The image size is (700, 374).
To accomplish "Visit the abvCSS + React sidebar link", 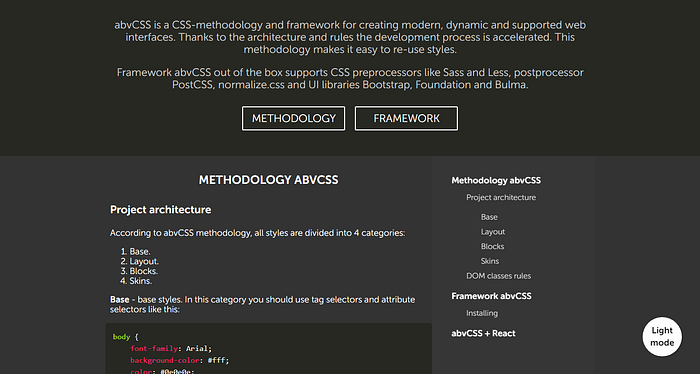I will point(483,333).
